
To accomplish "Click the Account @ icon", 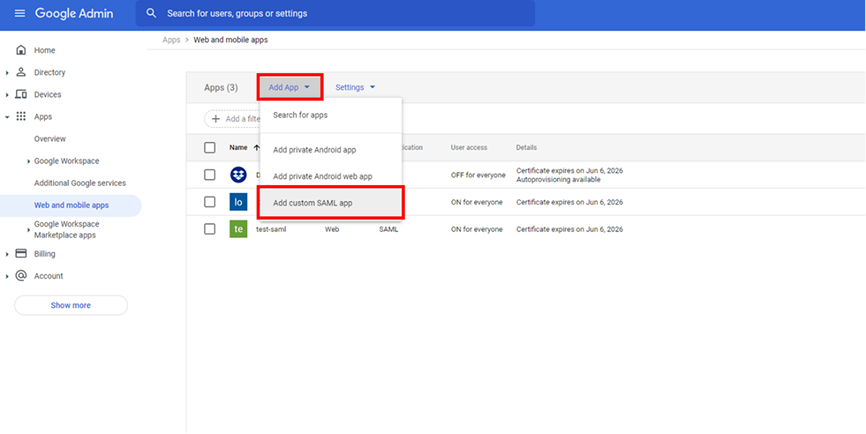I will 21,276.
